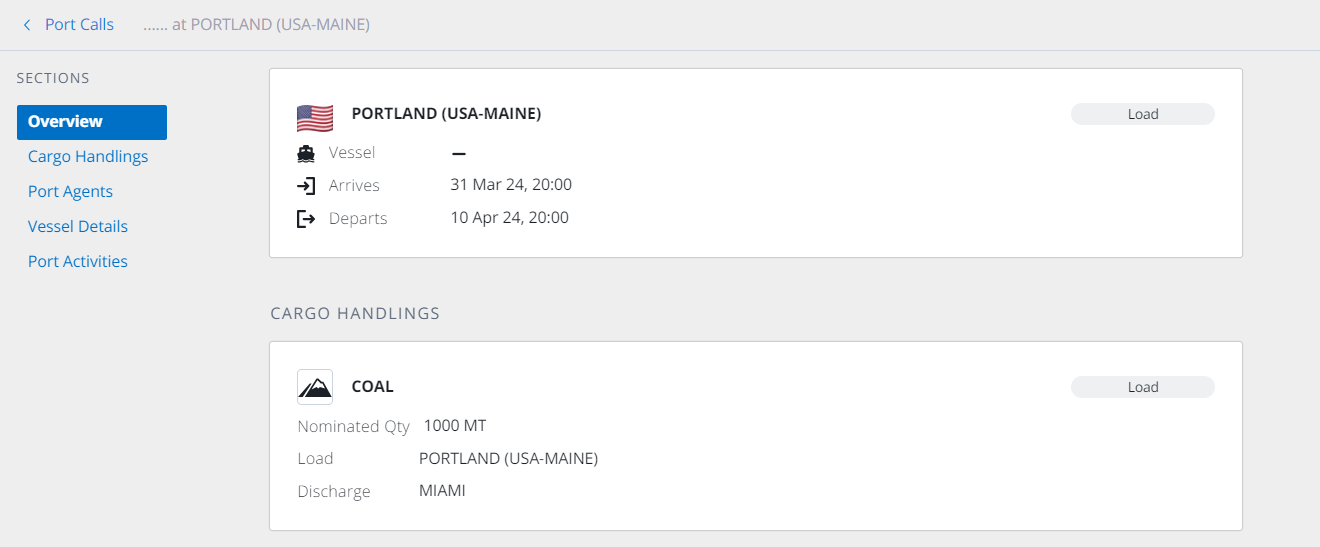Select the Overview section

[x=92, y=122]
